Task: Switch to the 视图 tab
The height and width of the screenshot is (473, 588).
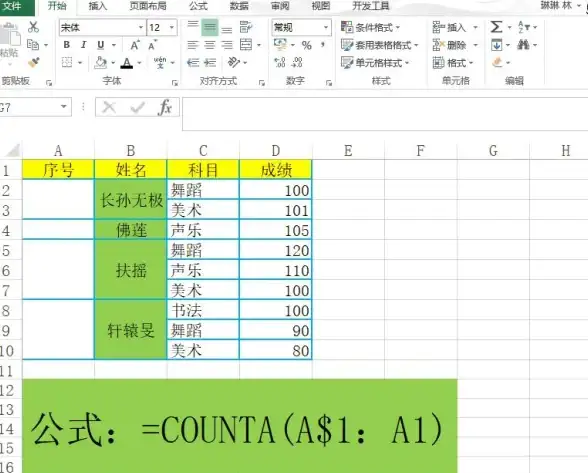Action: point(321,6)
